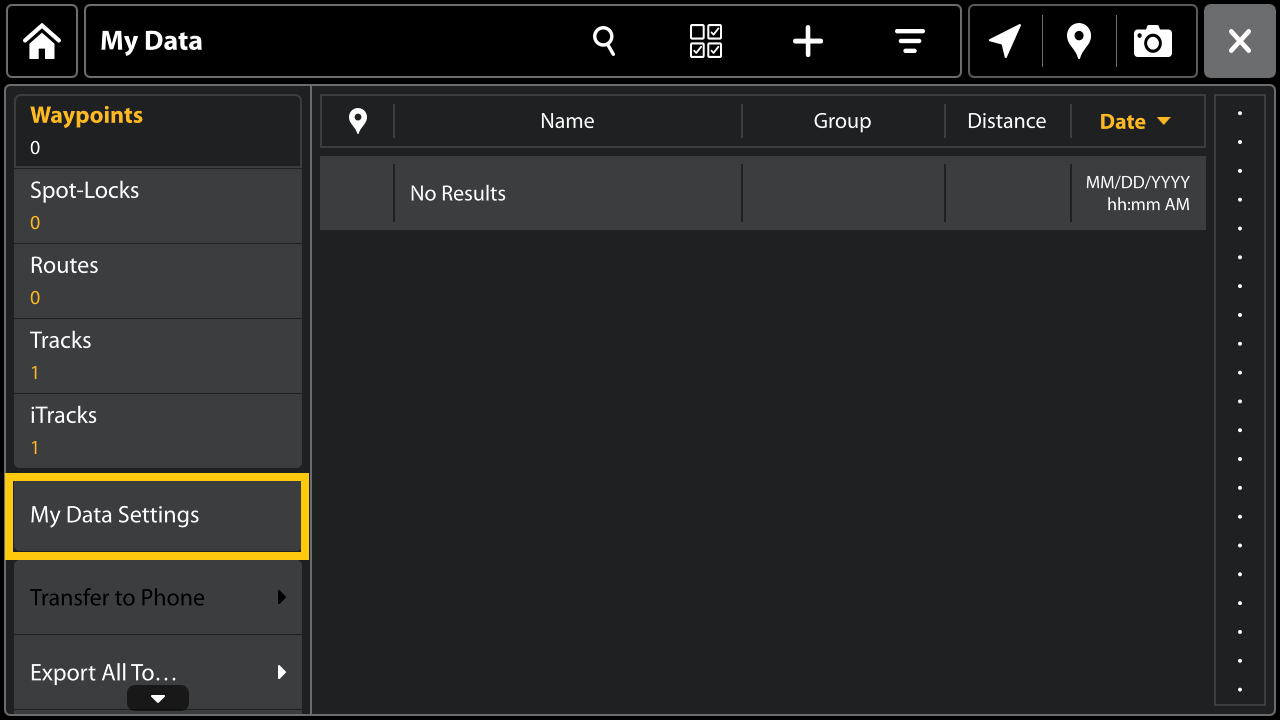Viewport: 1280px width, 720px height.
Task: Sort the list by Distance column
Action: tap(1006, 121)
